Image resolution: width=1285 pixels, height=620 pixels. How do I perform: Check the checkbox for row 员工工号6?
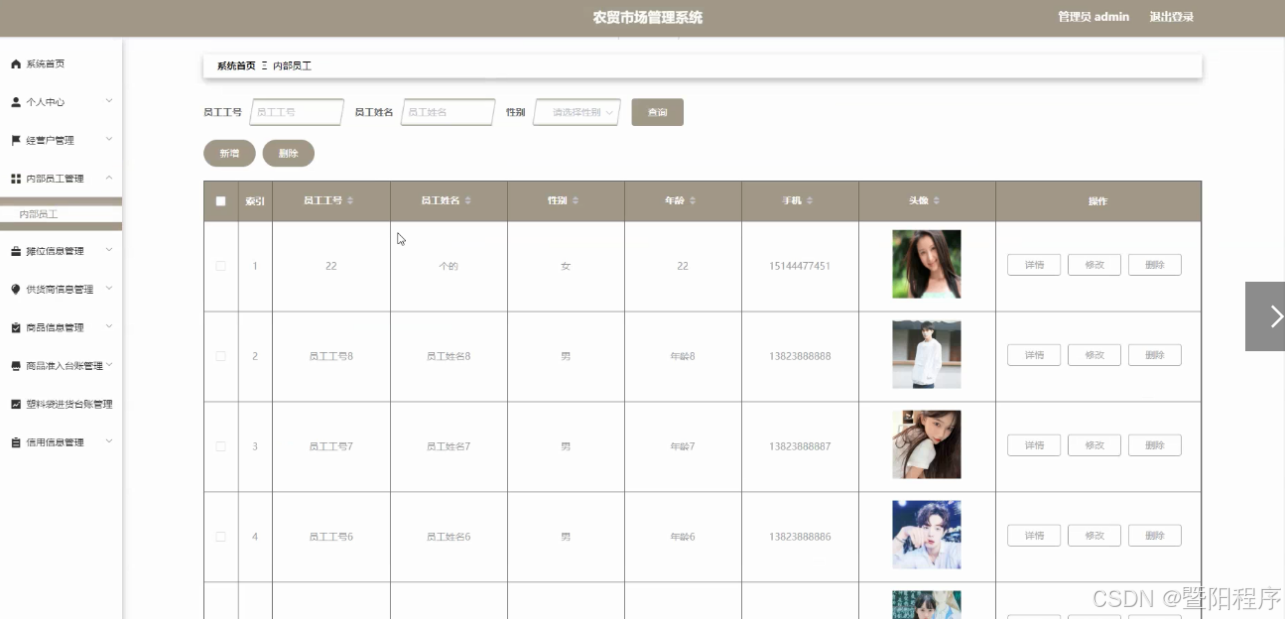tap(221, 537)
